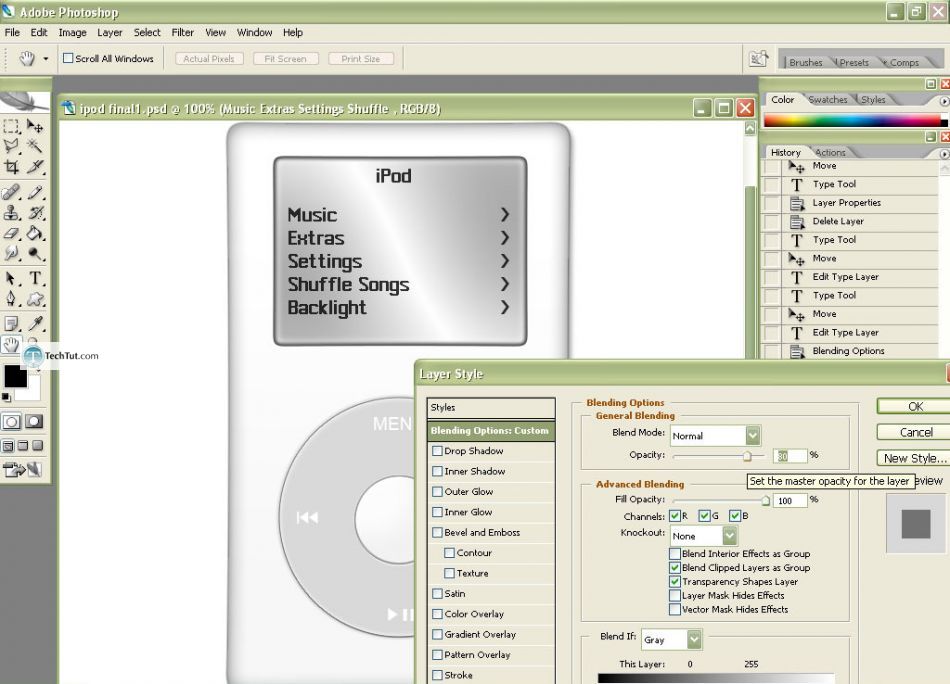Click the New Style button
950x684 pixels.
tap(915, 459)
